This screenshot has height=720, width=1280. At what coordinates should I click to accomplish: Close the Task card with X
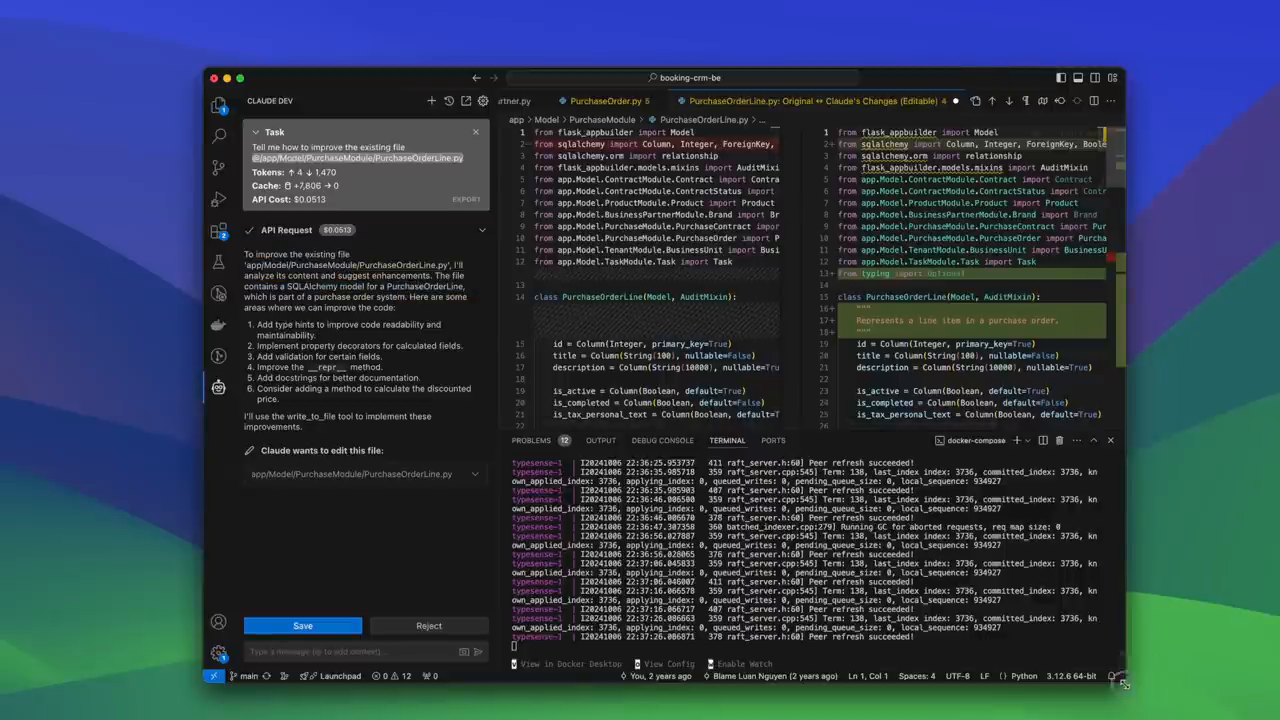pyautogui.click(x=476, y=132)
